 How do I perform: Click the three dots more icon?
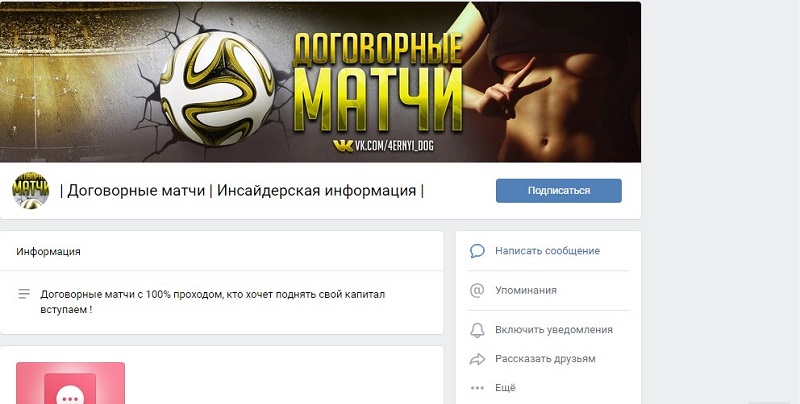click(477, 388)
